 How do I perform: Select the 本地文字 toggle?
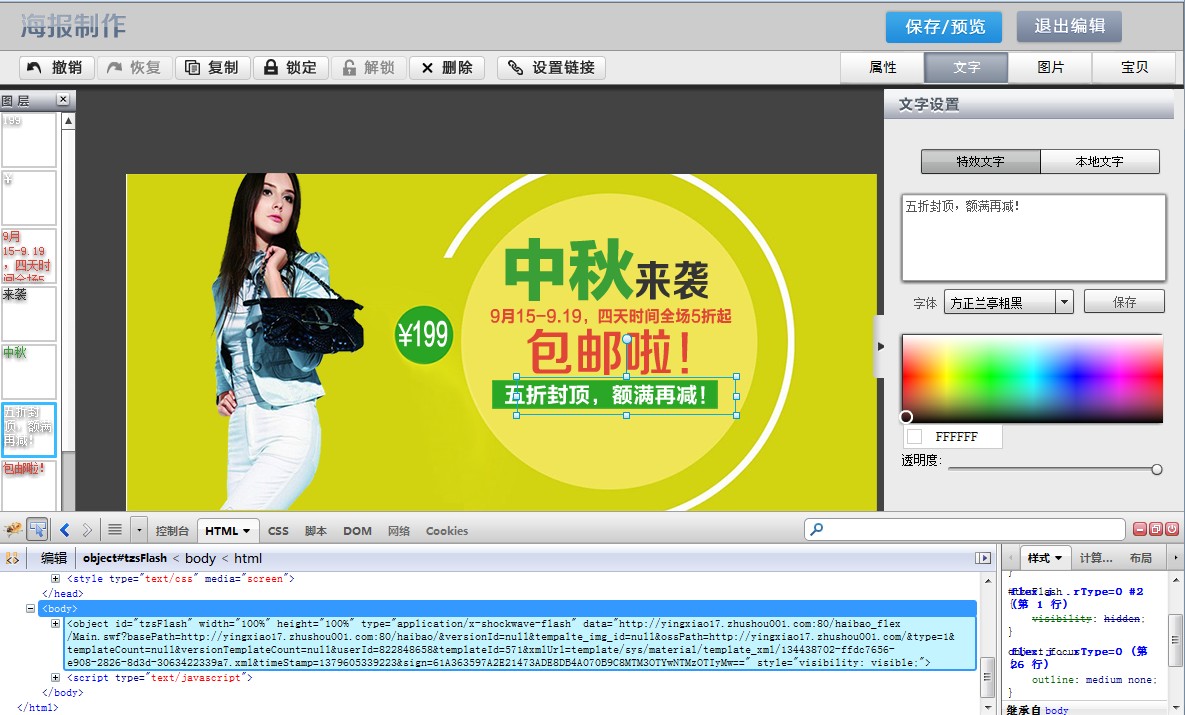pos(1100,161)
